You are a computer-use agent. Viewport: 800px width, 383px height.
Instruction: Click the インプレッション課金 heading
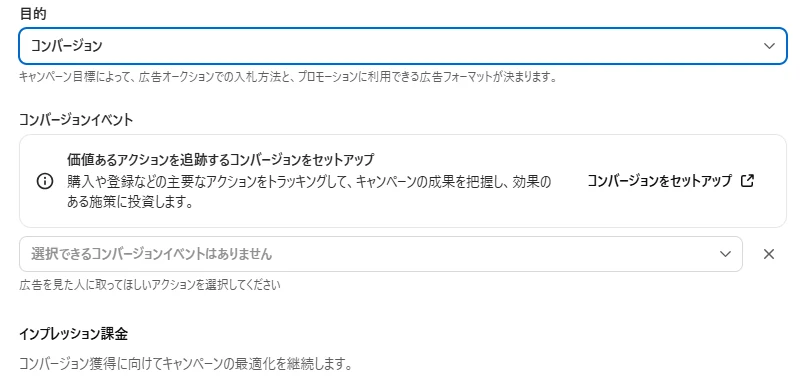73,334
